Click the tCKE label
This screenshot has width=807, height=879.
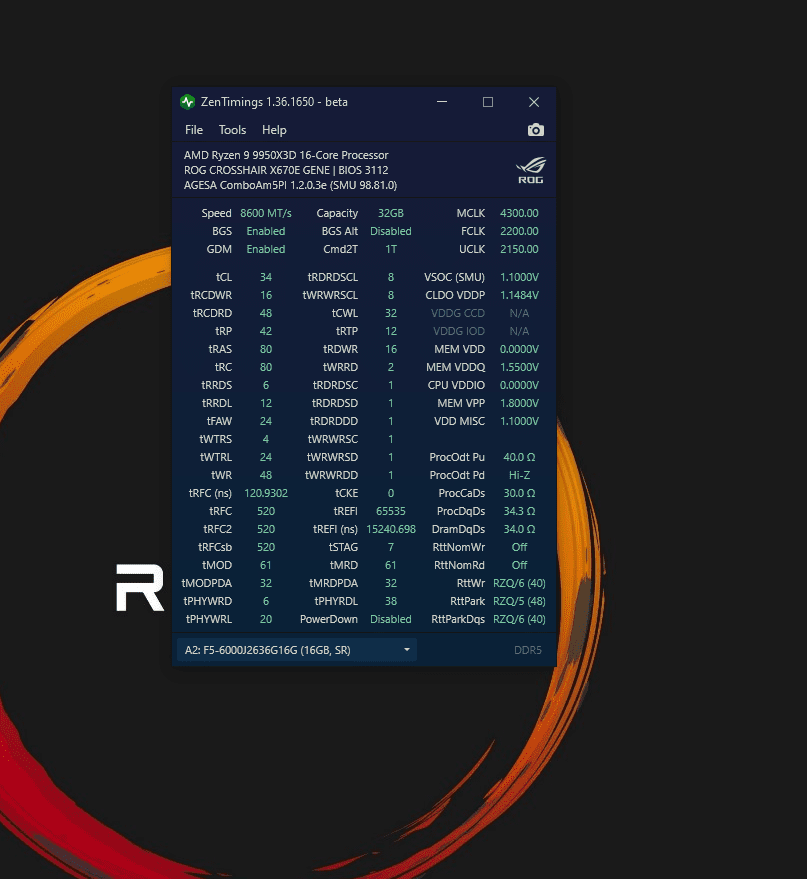coord(346,493)
